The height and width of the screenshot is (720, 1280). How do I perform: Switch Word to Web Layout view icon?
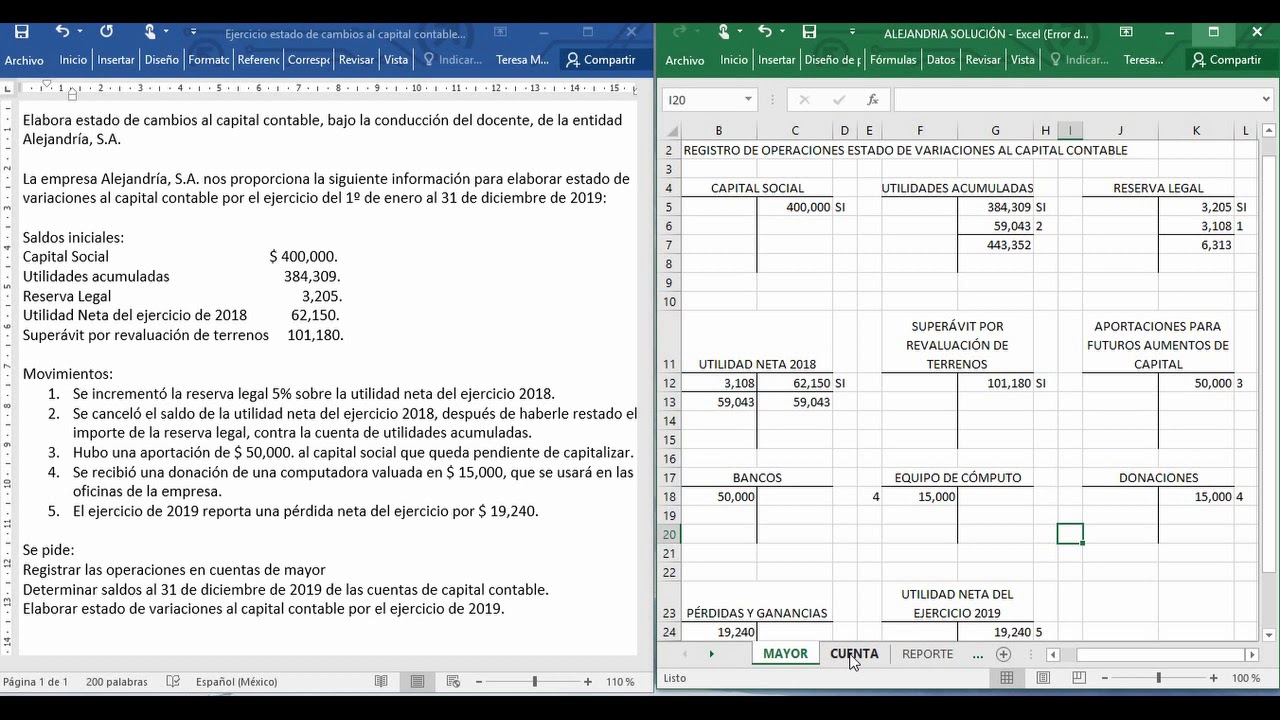tap(453, 681)
